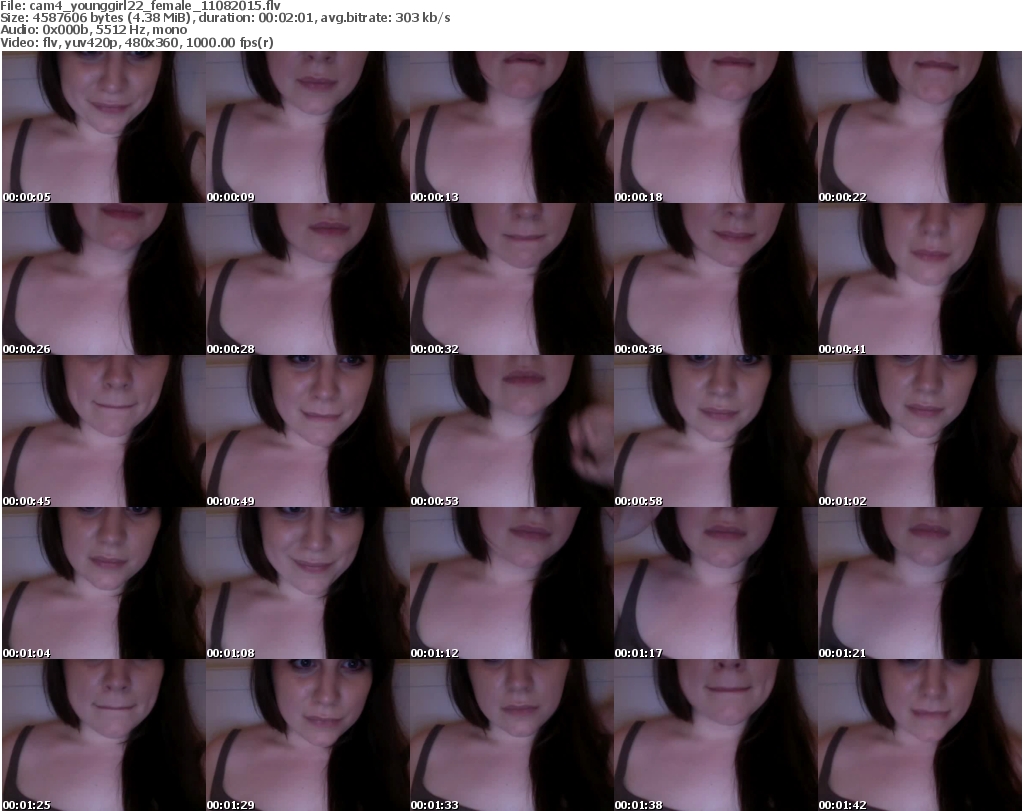
Task: Select the frame stamped 00:01:17
Action: point(716,583)
